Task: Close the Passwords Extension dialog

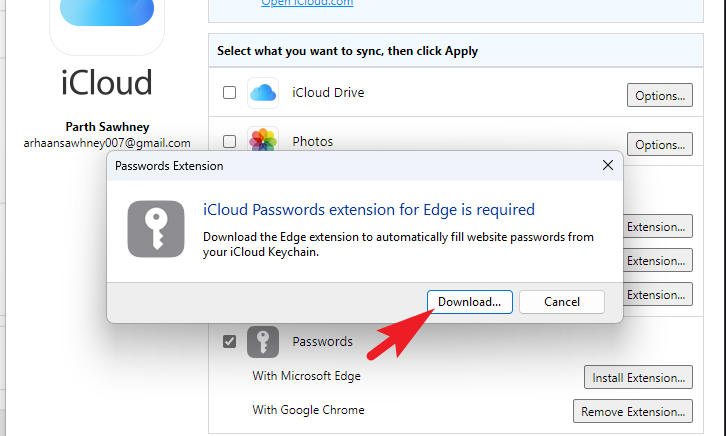Action: (x=606, y=165)
